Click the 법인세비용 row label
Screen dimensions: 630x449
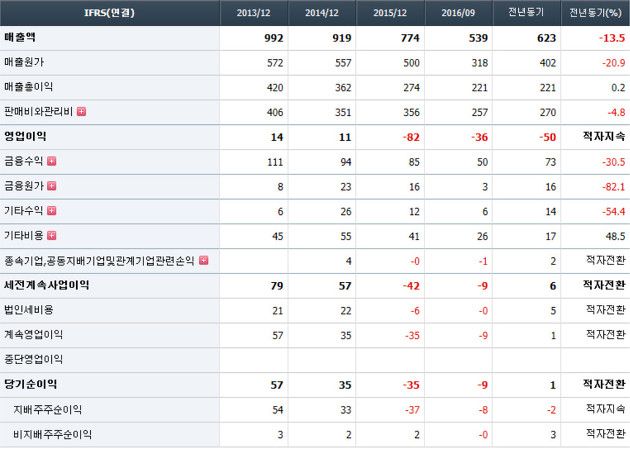[x=28, y=310]
